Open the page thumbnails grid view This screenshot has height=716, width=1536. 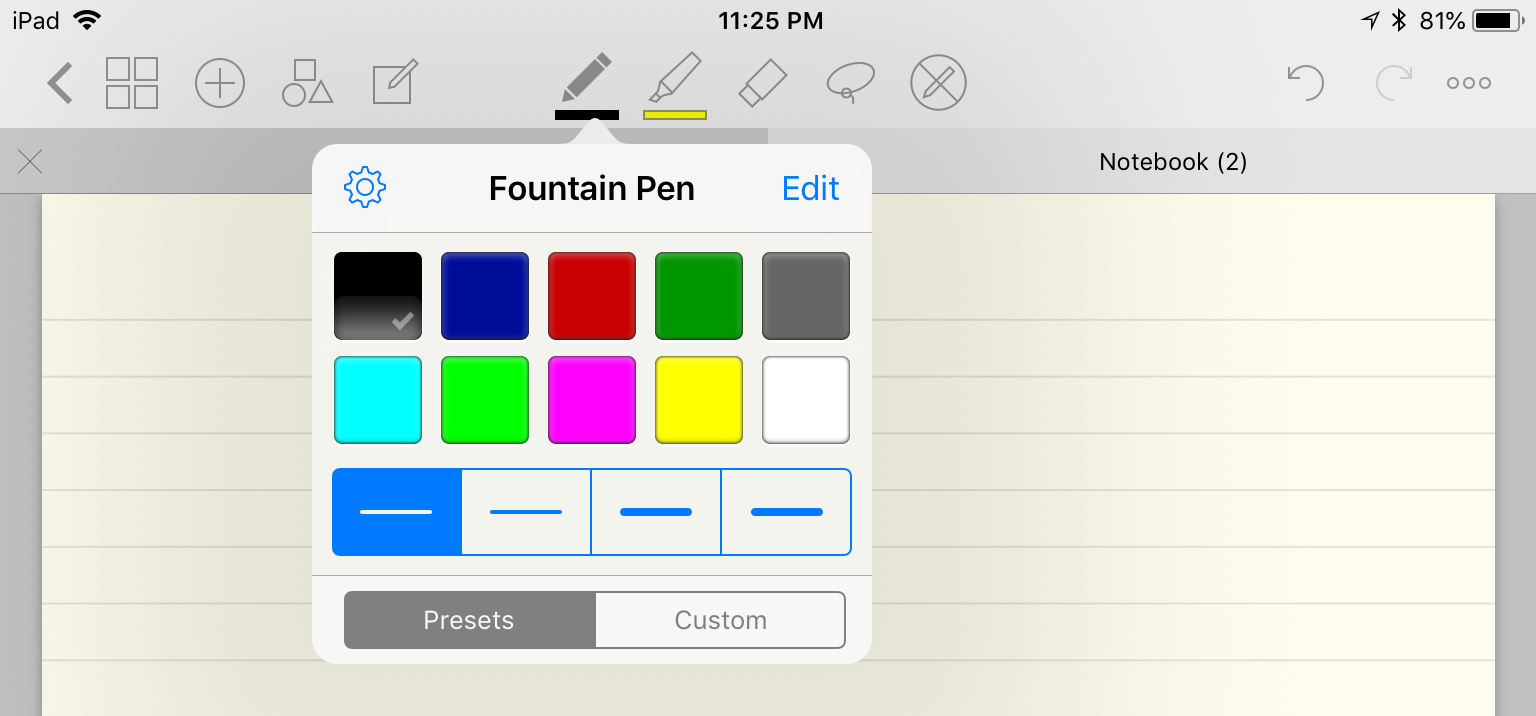pyautogui.click(x=132, y=83)
